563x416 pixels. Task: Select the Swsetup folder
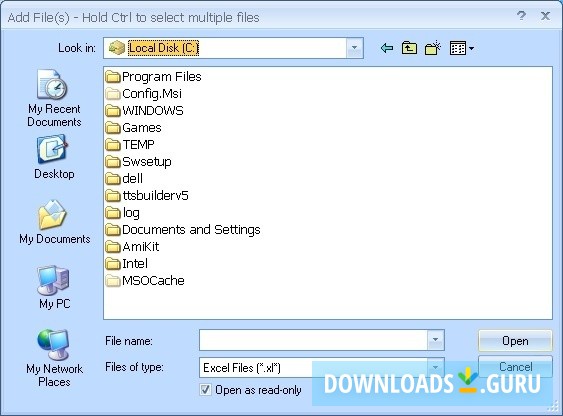139,162
